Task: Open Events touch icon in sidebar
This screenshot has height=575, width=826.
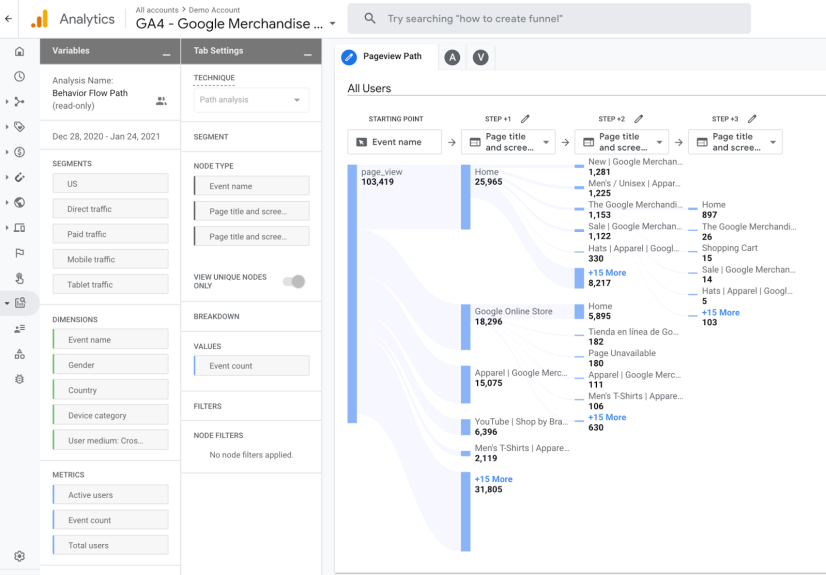Action: point(19,278)
